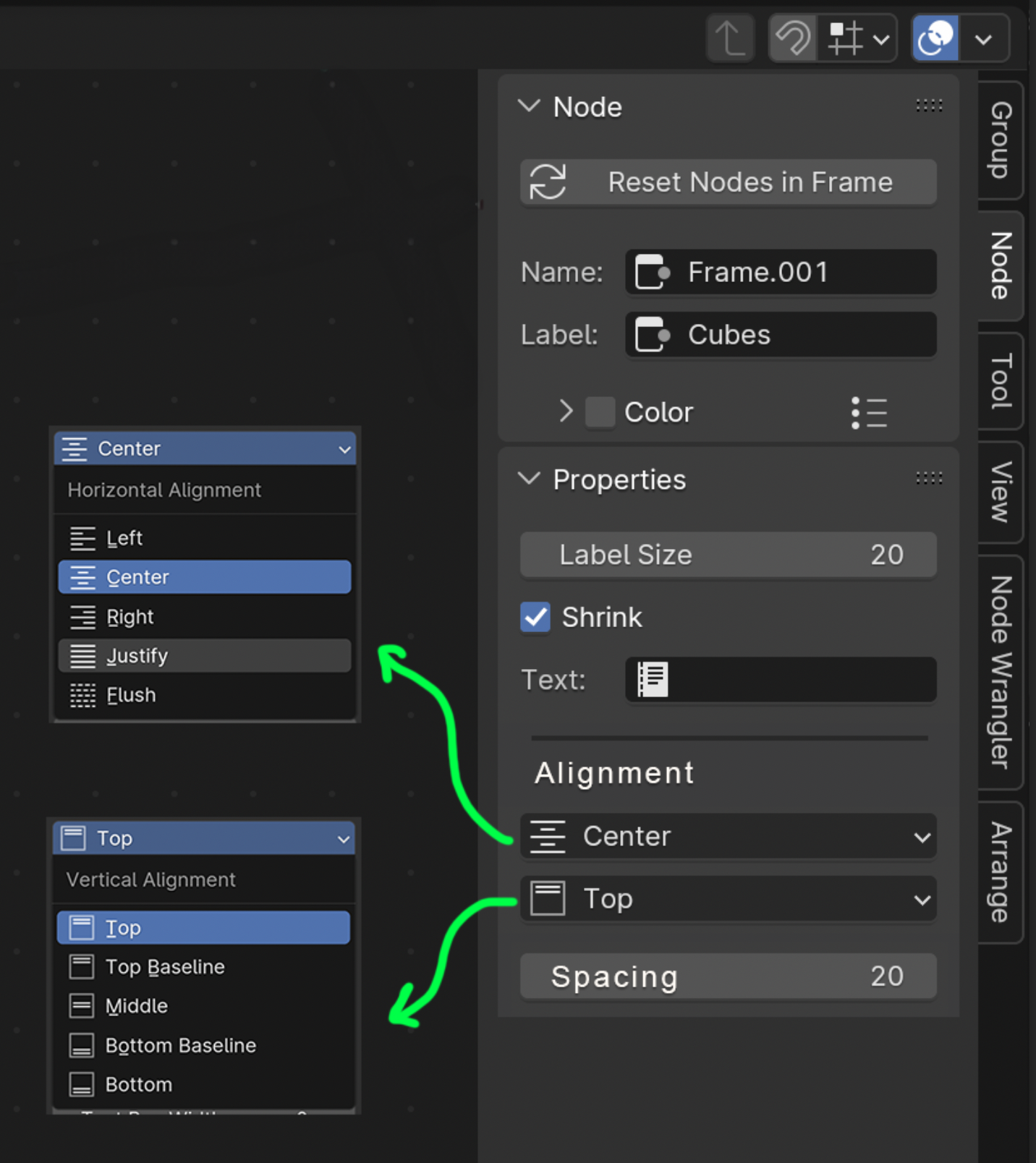Select Center option in Horizontal Alignment list
This screenshot has height=1163, width=1036.
[205, 577]
